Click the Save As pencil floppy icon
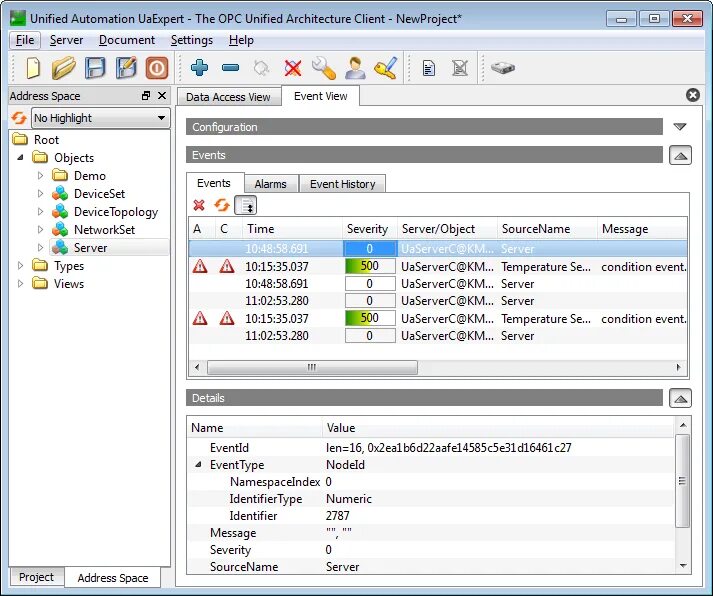 pyautogui.click(x=126, y=68)
